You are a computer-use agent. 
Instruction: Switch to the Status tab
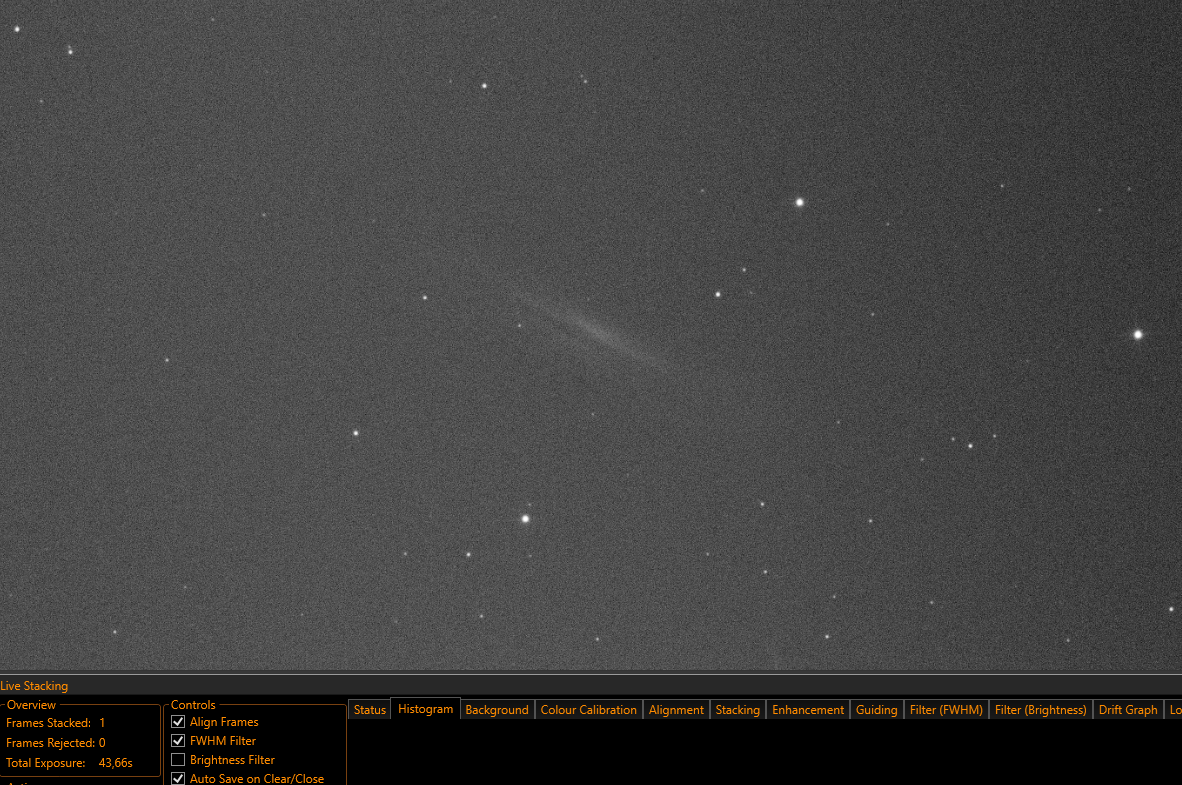[369, 710]
